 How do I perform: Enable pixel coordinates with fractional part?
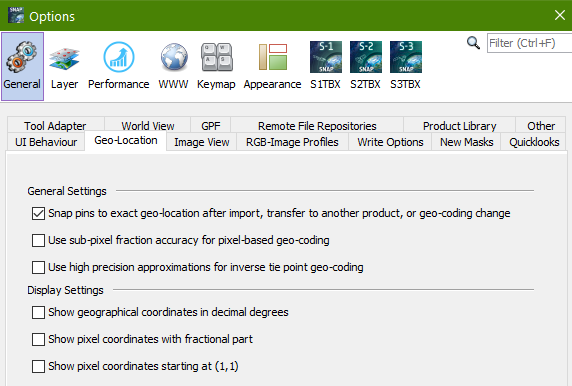tap(38, 339)
